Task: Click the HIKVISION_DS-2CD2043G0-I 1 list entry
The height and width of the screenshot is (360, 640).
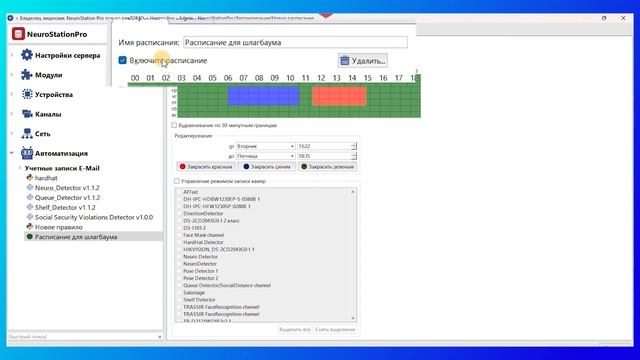Action: [218, 249]
